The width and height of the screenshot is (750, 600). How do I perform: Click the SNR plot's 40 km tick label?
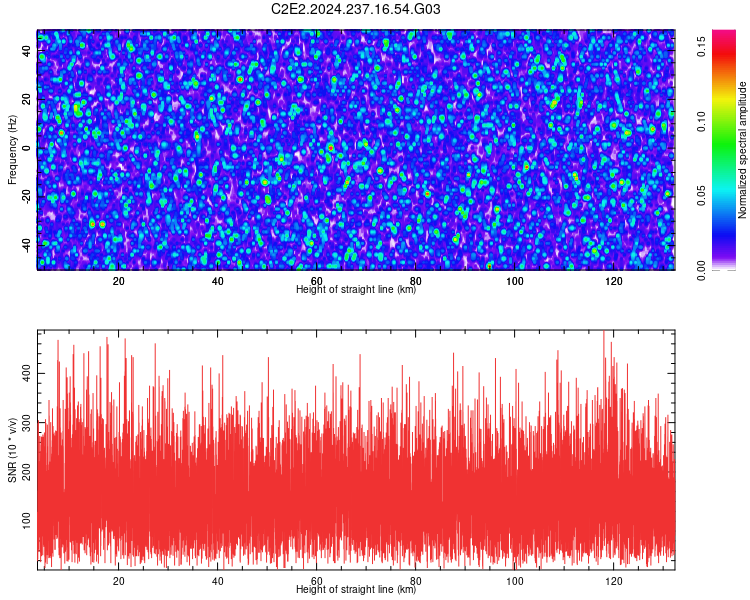pos(218,581)
